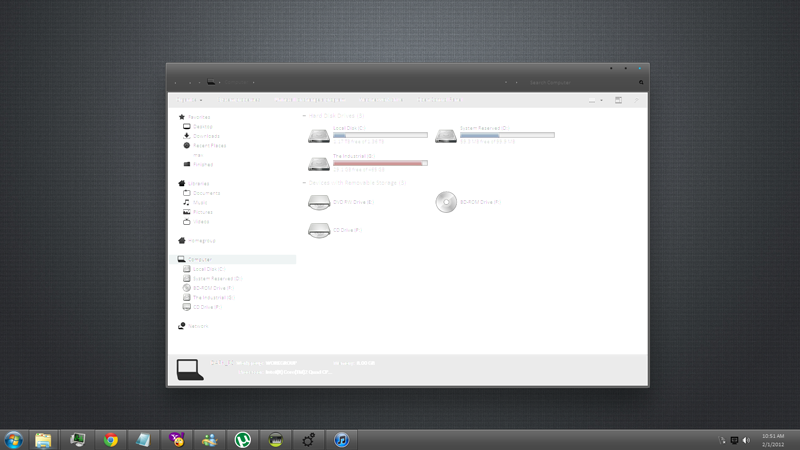
Task: Click WORKGROUP text in details pane
Action: tap(281, 363)
